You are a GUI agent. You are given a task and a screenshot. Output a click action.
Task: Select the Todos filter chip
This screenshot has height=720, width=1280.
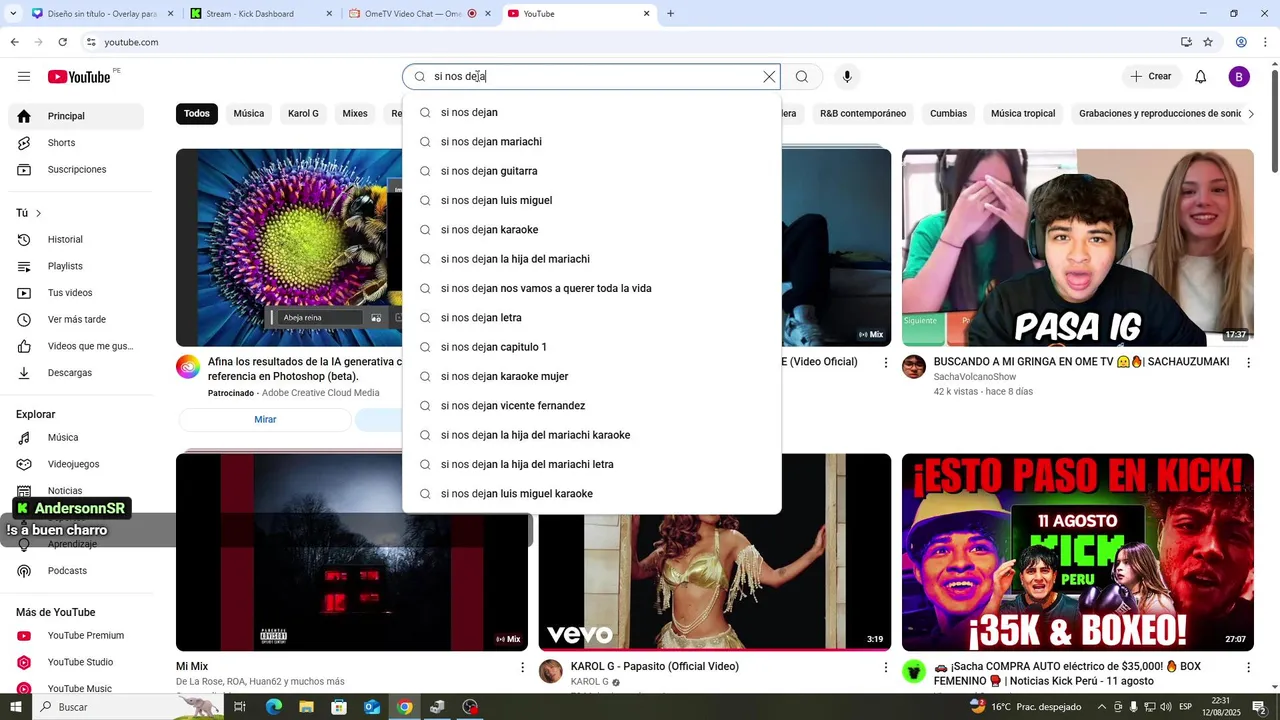point(197,114)
